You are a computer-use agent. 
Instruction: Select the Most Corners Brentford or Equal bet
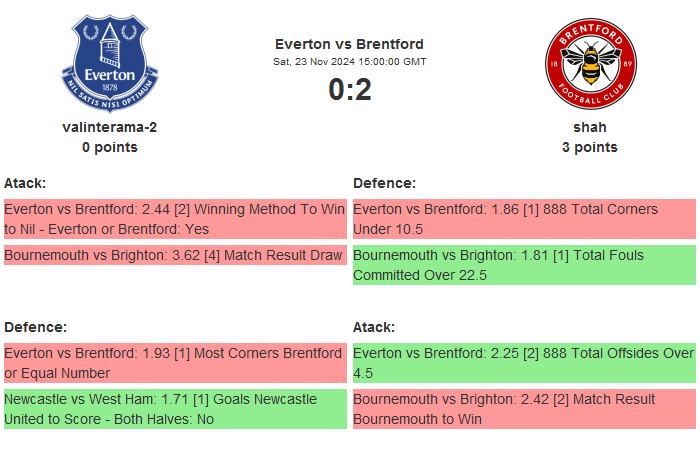(174, 363)
